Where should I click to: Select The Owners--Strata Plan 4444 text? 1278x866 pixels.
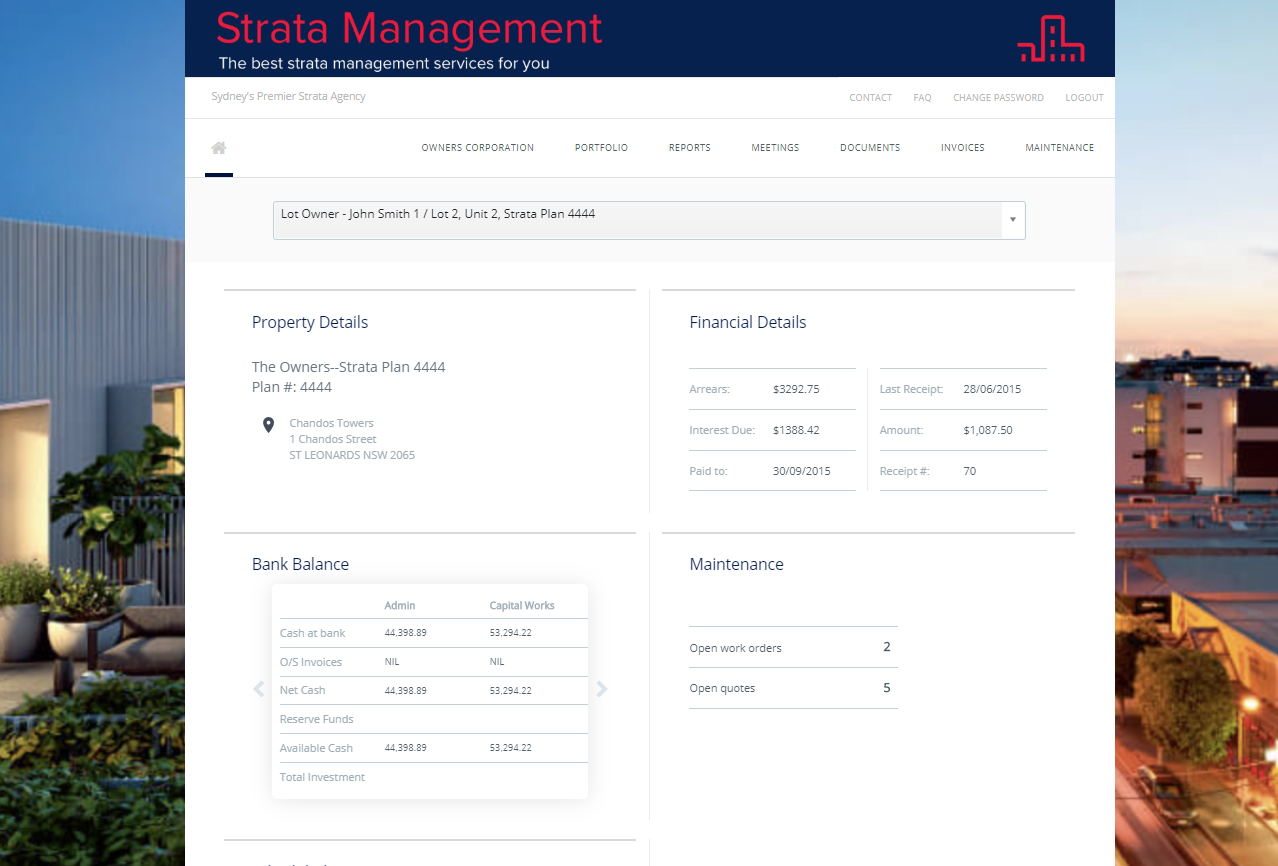click(348, 367)
